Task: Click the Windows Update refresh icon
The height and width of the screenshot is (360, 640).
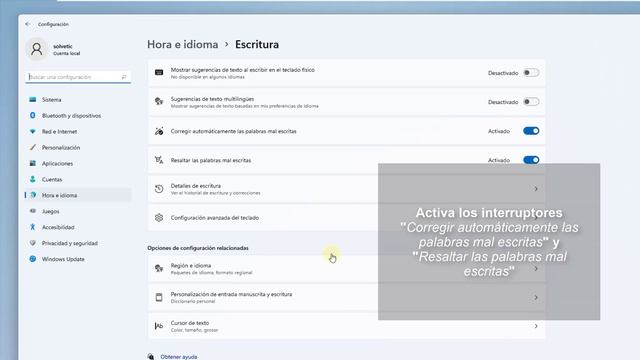Action: pyautogui.click(x=33, y=259)
